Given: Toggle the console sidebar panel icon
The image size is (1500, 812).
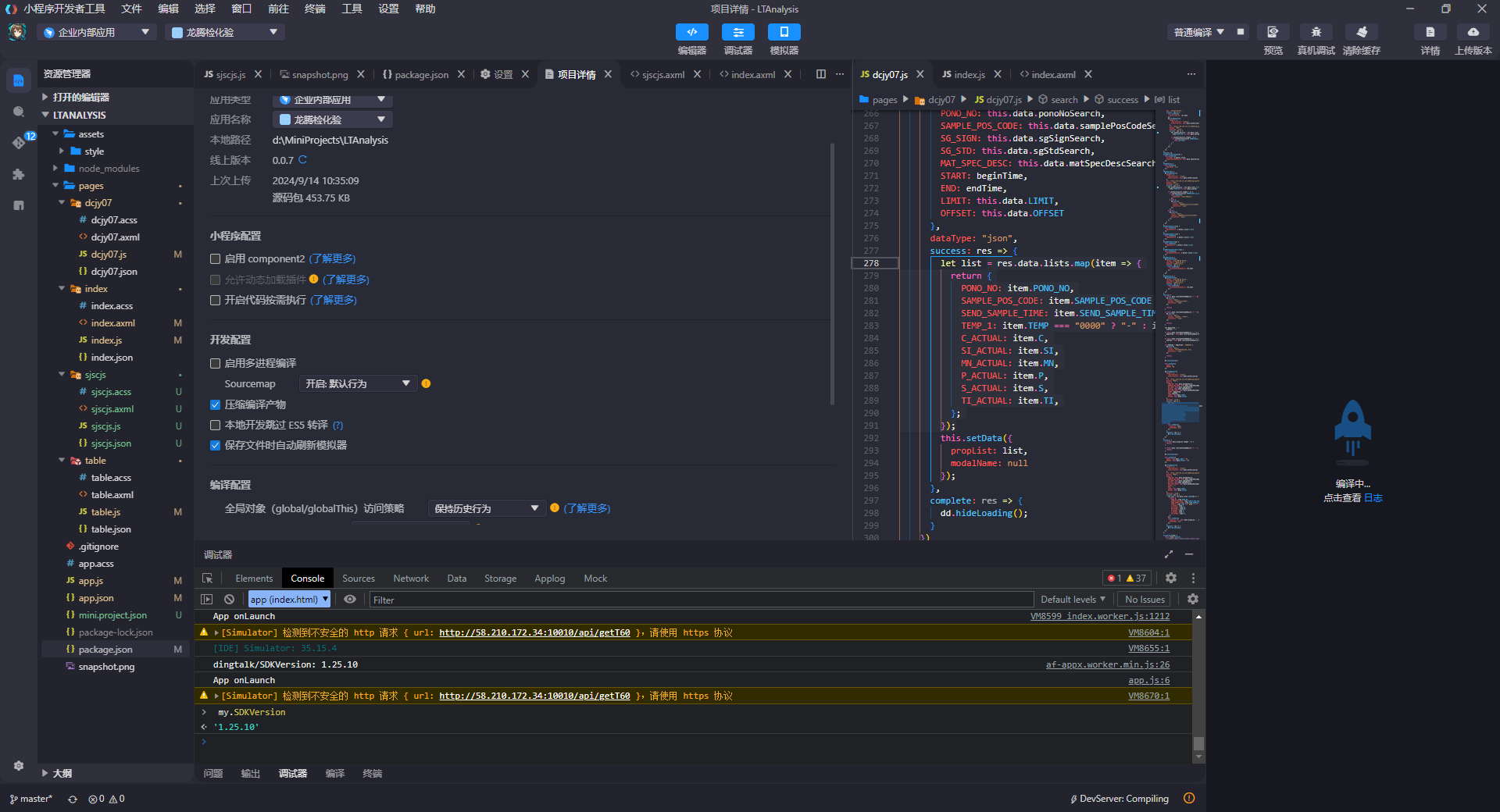Looking at the screenshot, I should tap(207, 600).
